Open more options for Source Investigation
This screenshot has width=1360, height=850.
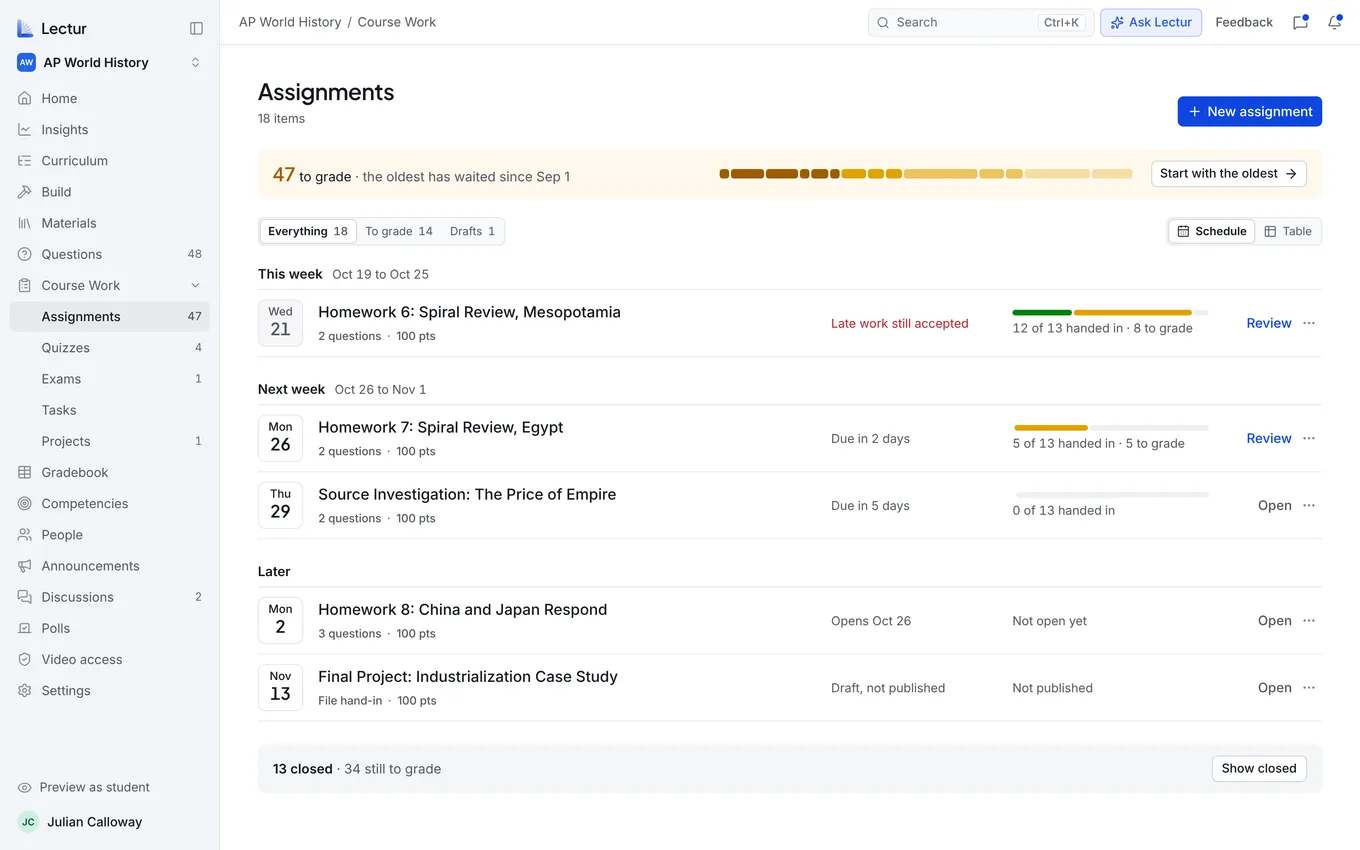pos(1309,505)
